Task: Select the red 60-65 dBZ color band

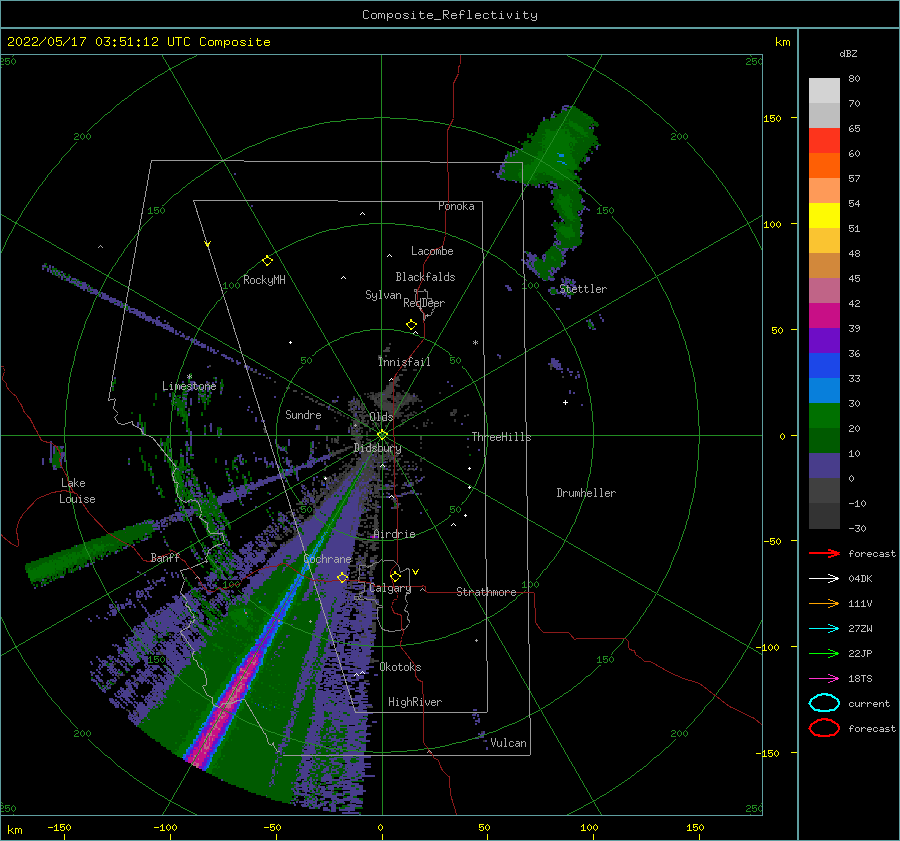Action: (x=824, y=141)
